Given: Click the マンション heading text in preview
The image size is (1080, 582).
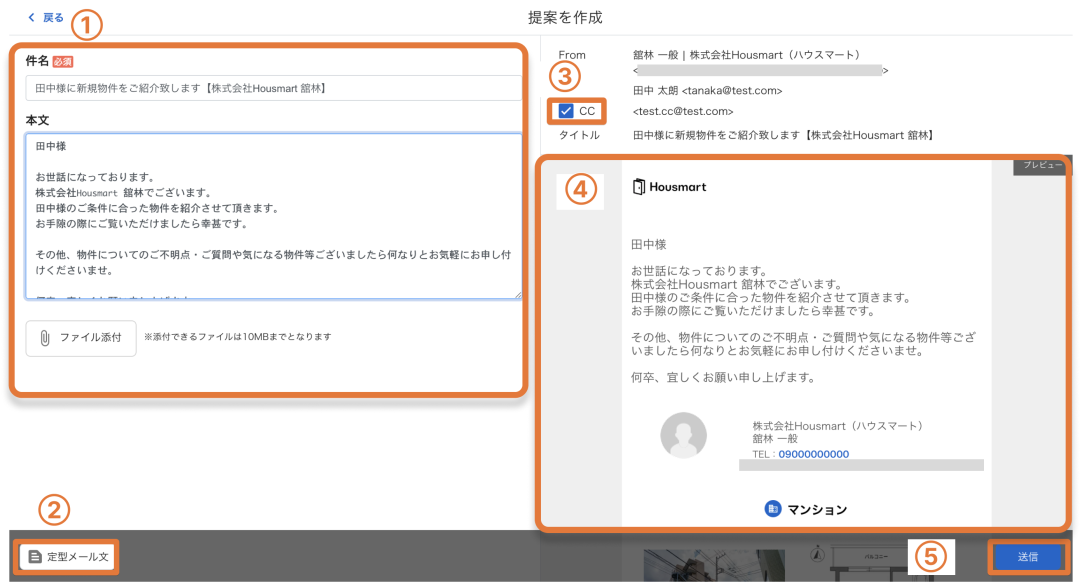Looking at the screenshot, I should click(x=817, y=510).
